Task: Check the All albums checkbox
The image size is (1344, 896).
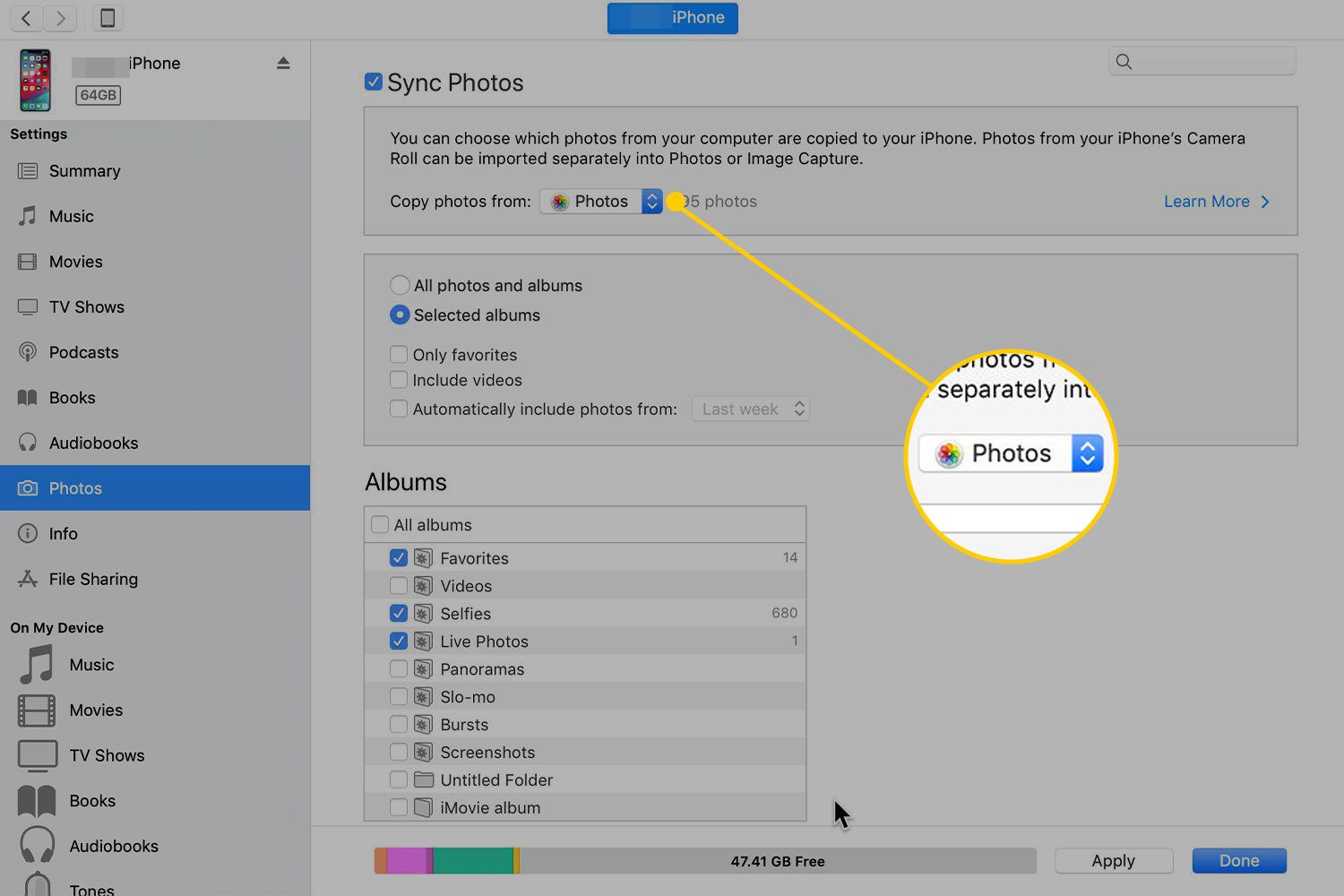Action: click(x=380, y=524)
